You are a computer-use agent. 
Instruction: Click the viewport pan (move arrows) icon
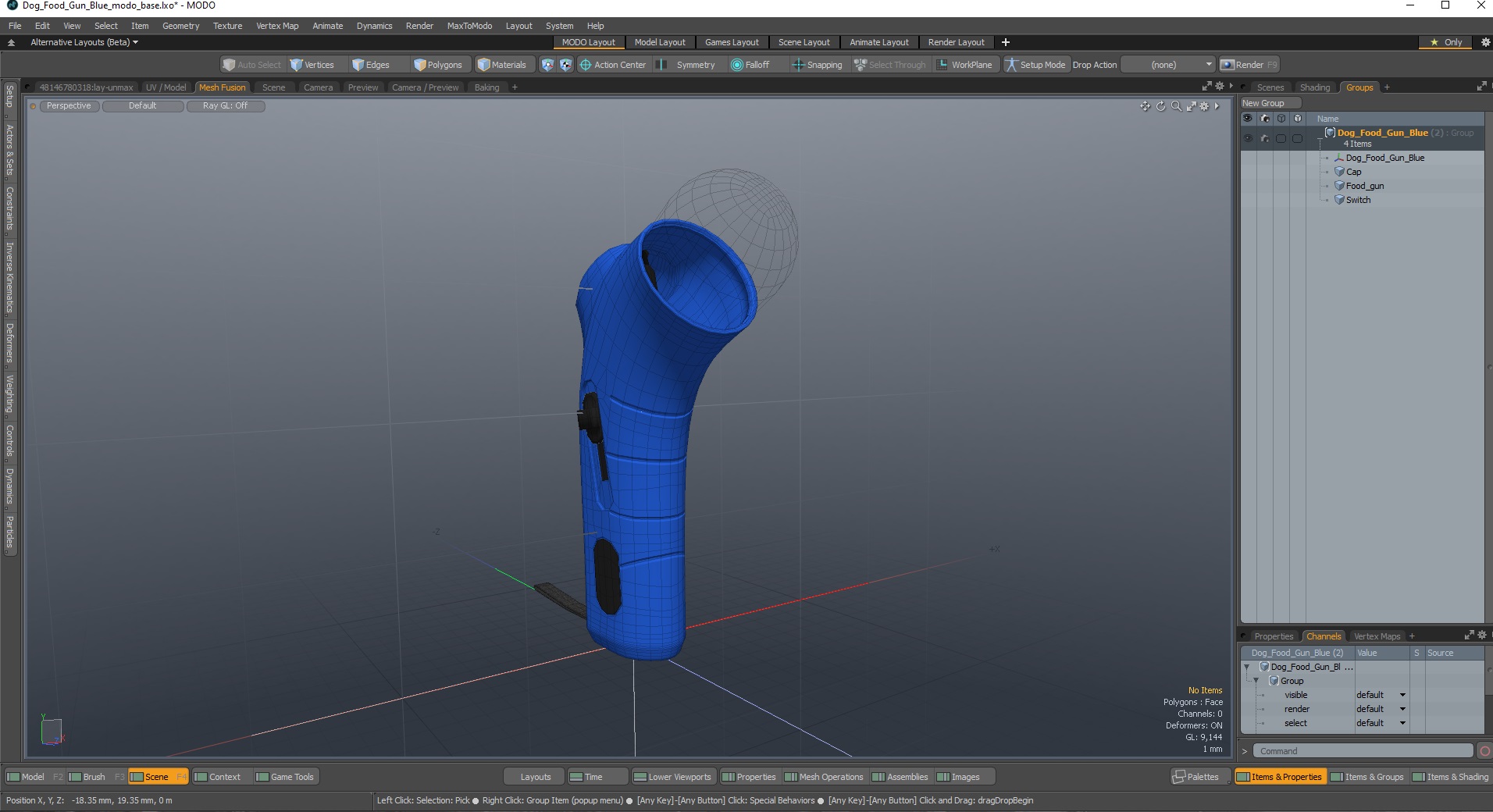(x=1145, y=106)
